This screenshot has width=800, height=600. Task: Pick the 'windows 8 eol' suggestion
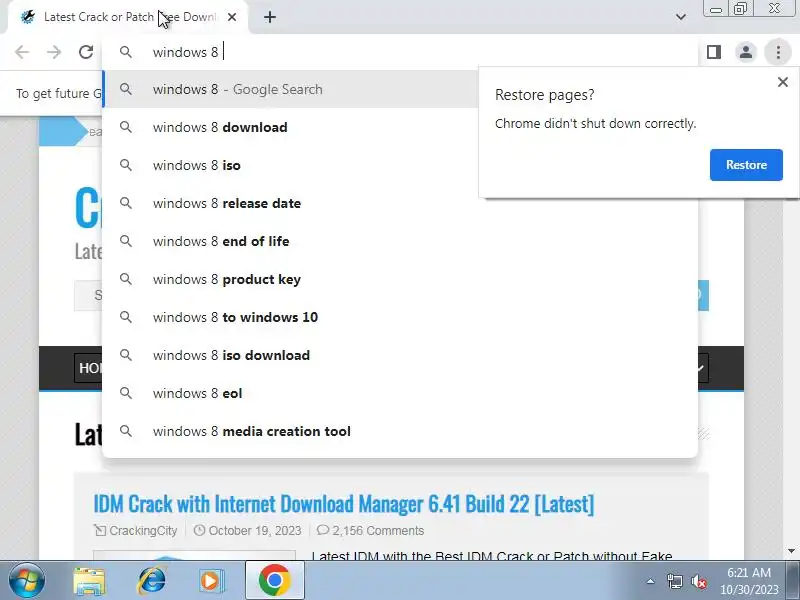(400, 393)
